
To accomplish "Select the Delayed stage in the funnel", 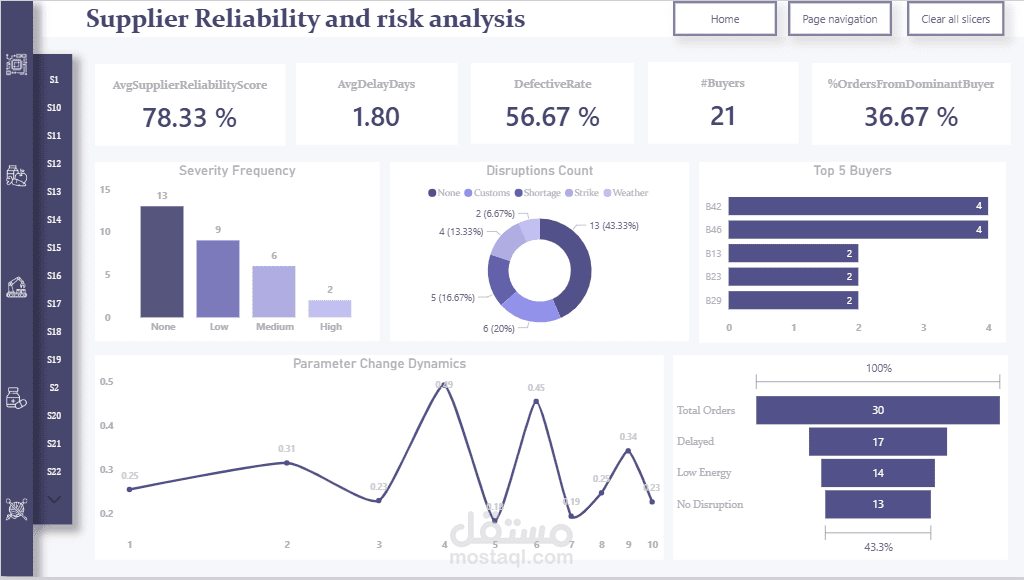I will pos(878,442).
